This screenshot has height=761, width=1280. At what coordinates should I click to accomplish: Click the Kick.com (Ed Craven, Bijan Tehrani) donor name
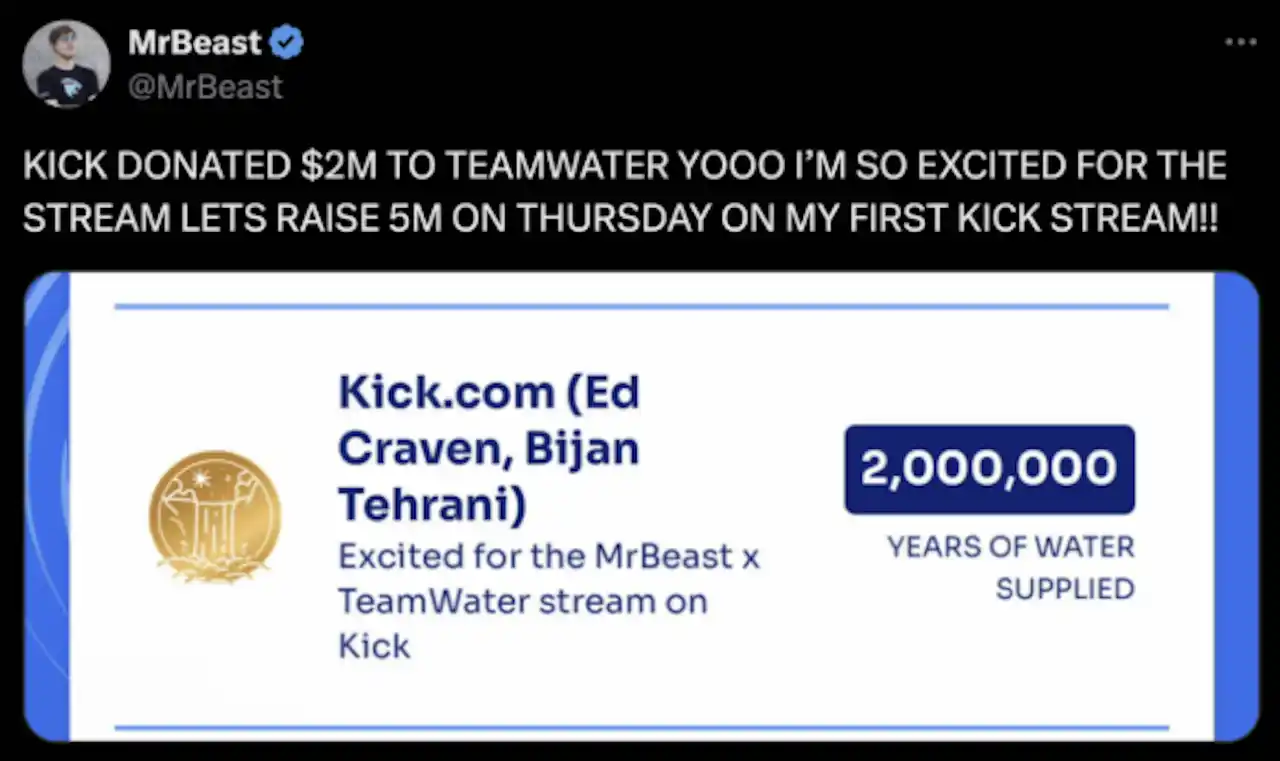(x=489, y=449)
